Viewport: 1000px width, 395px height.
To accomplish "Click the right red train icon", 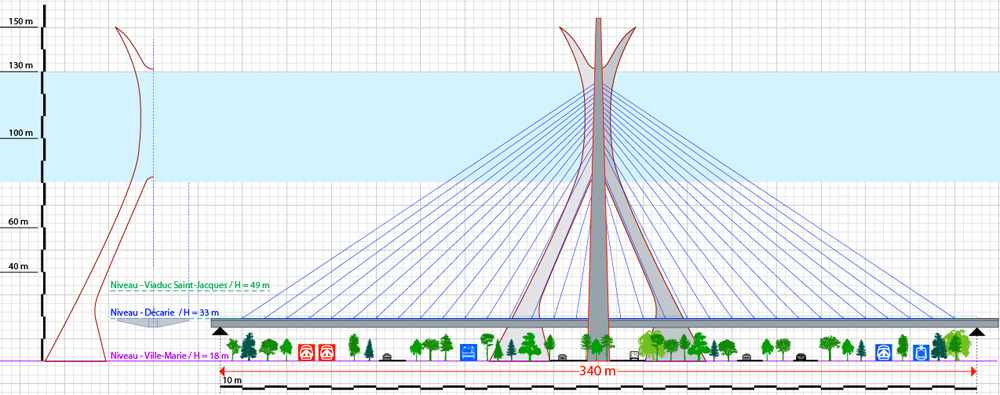I will click(x=327, y=352).
